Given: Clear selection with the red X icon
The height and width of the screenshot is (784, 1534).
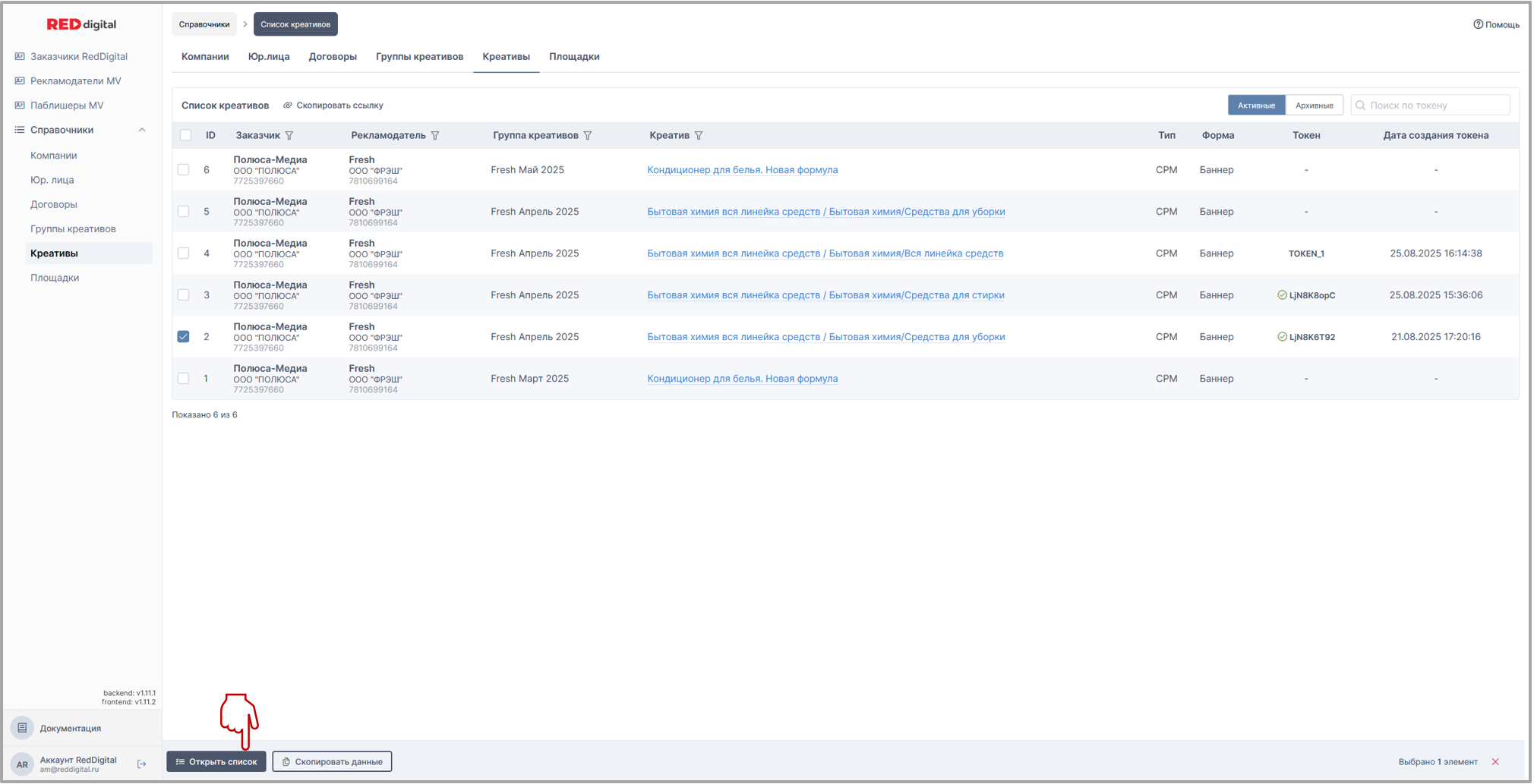Looking at the screenshot, I should [1495, 762].
